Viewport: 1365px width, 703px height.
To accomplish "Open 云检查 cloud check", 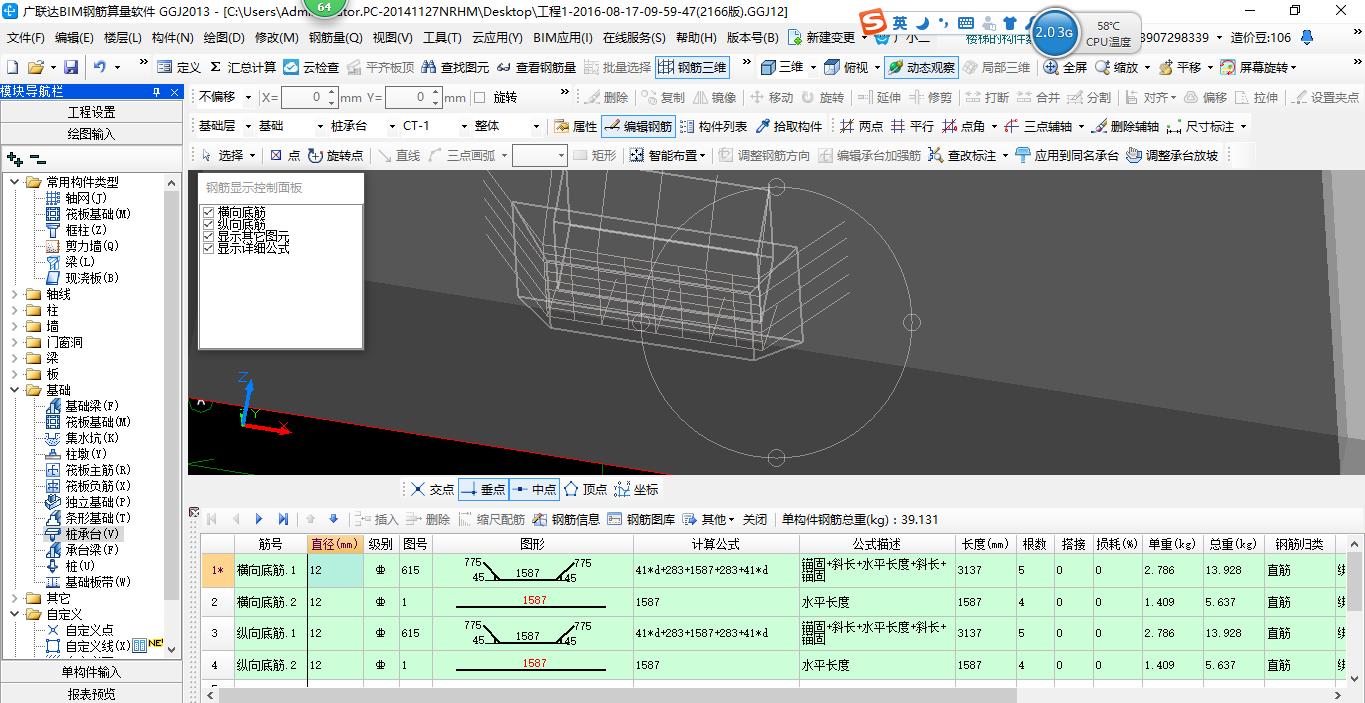I will tap(311, 67).
